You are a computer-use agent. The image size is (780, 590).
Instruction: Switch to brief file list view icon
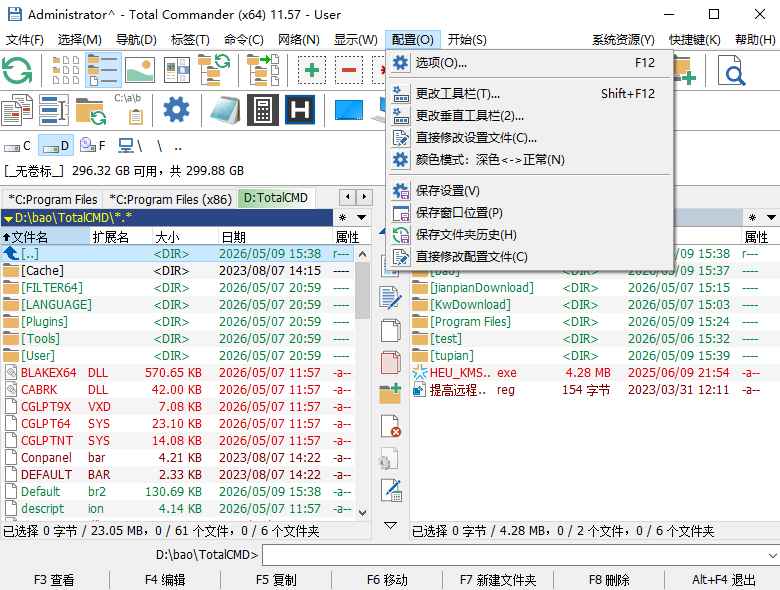66,70
